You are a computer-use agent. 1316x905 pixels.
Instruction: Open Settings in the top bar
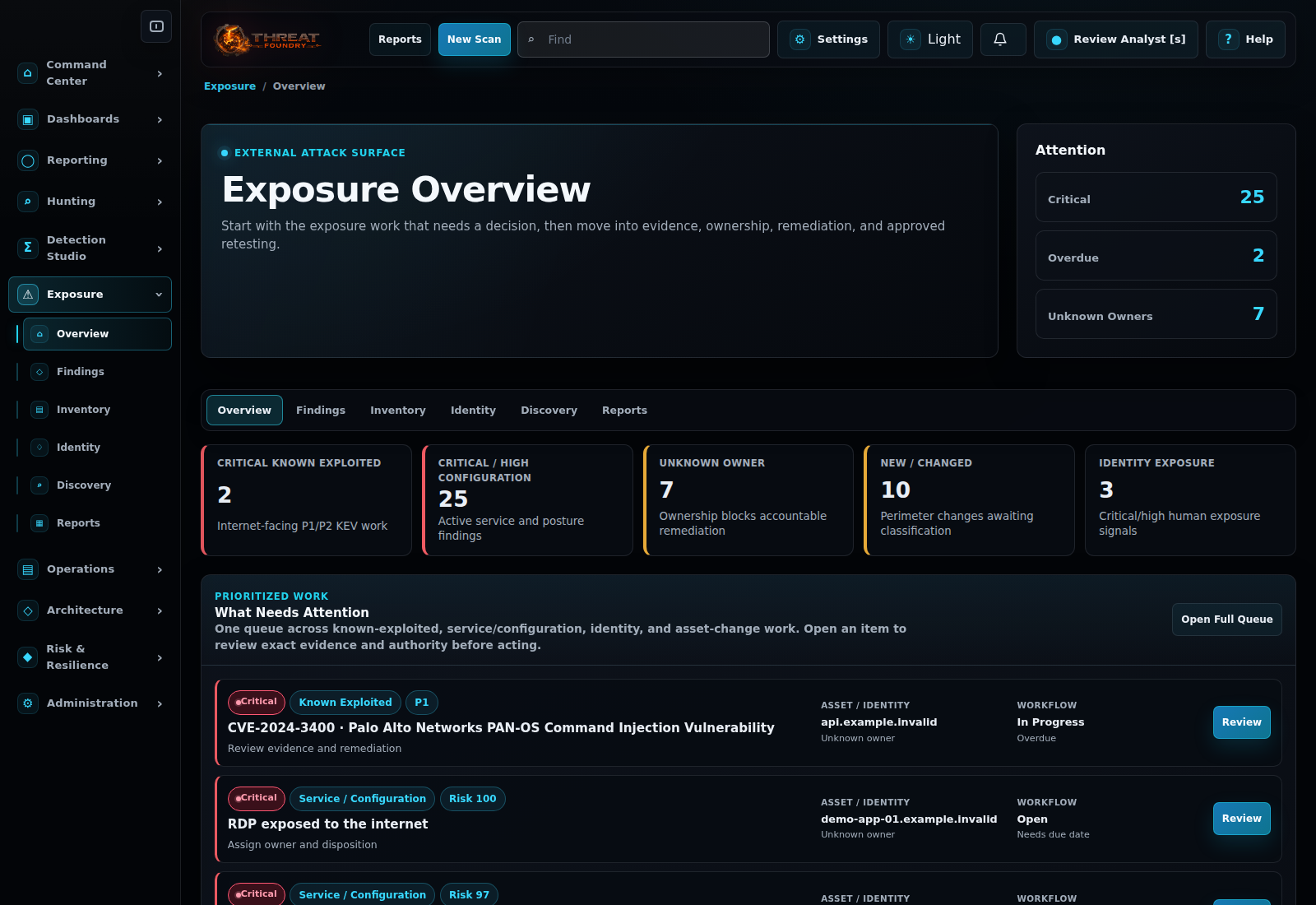point(828,39)
